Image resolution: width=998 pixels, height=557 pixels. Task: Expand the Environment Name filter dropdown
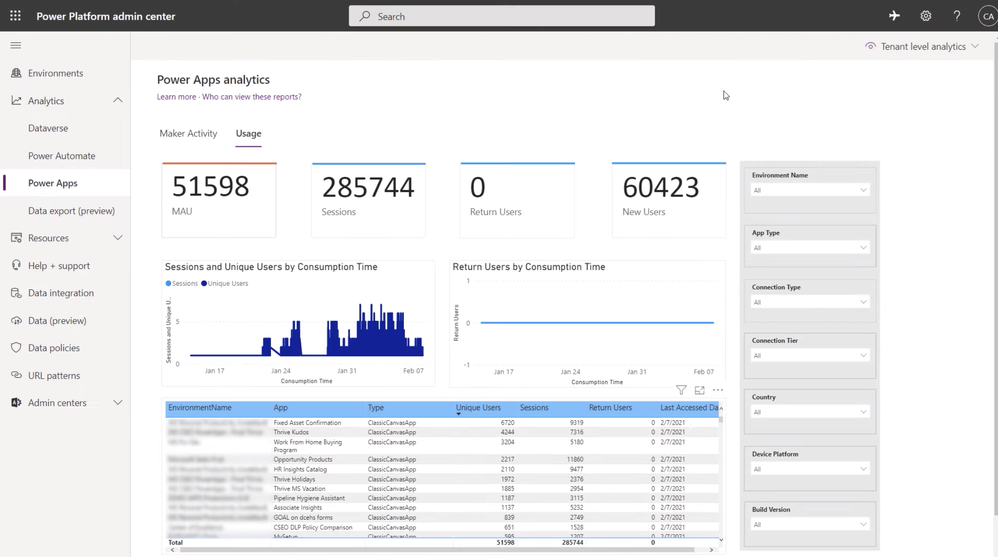809,190
